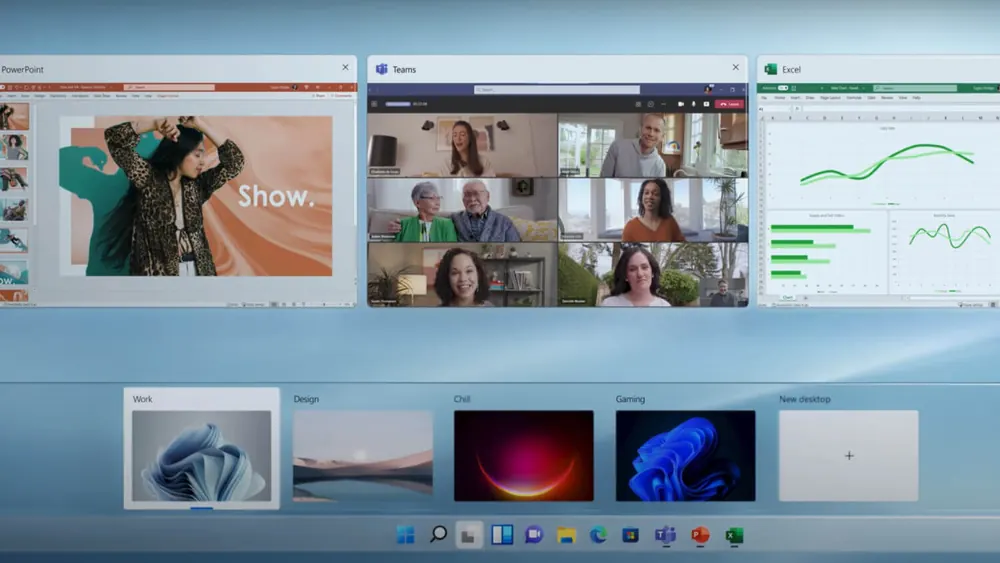Click share screen icon in Teams toolbar
This screenshot has height=563, width=1000.
706,104
